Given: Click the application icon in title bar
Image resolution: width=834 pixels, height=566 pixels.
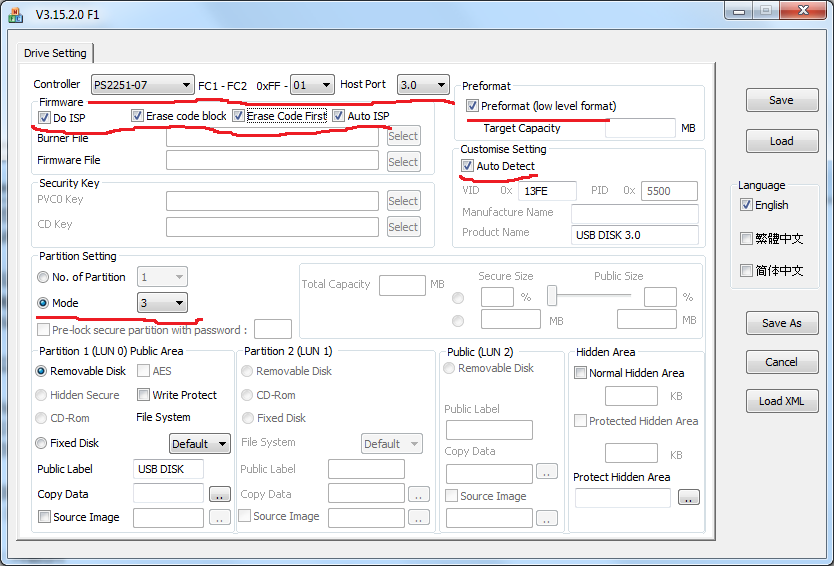Looking at the screenshot, I should point(15,15).
